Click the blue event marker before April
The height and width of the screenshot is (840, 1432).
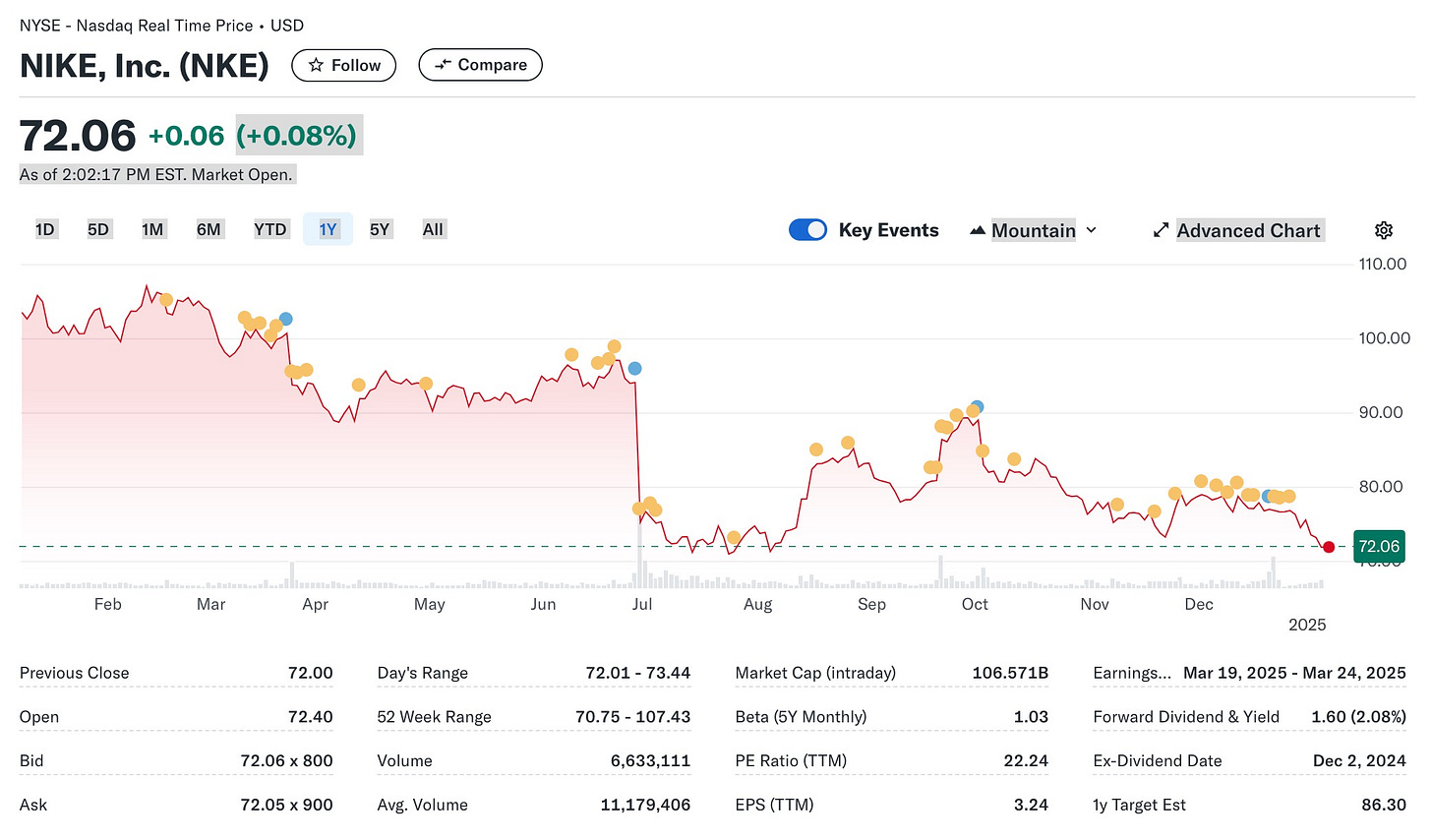click(285, 319)
